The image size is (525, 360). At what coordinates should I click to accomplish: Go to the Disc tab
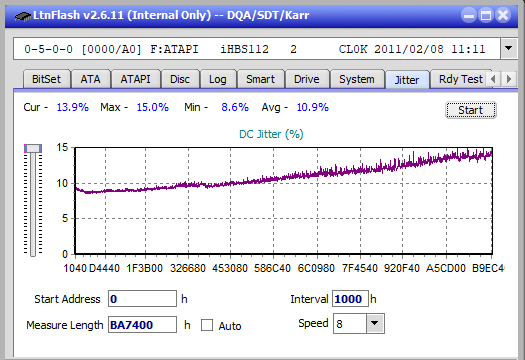tap(180, 79)
